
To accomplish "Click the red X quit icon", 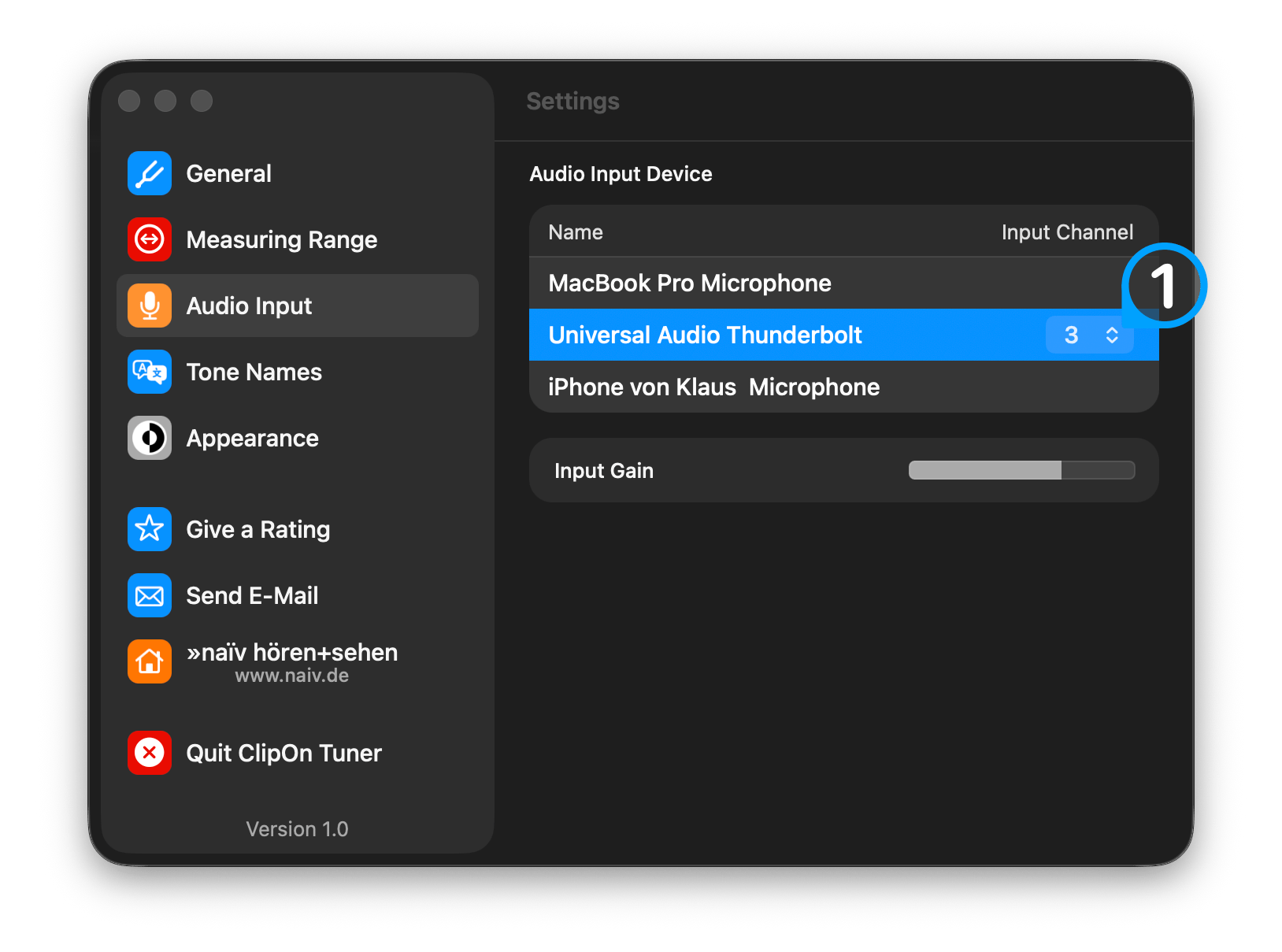I will (x=150, y=753).
